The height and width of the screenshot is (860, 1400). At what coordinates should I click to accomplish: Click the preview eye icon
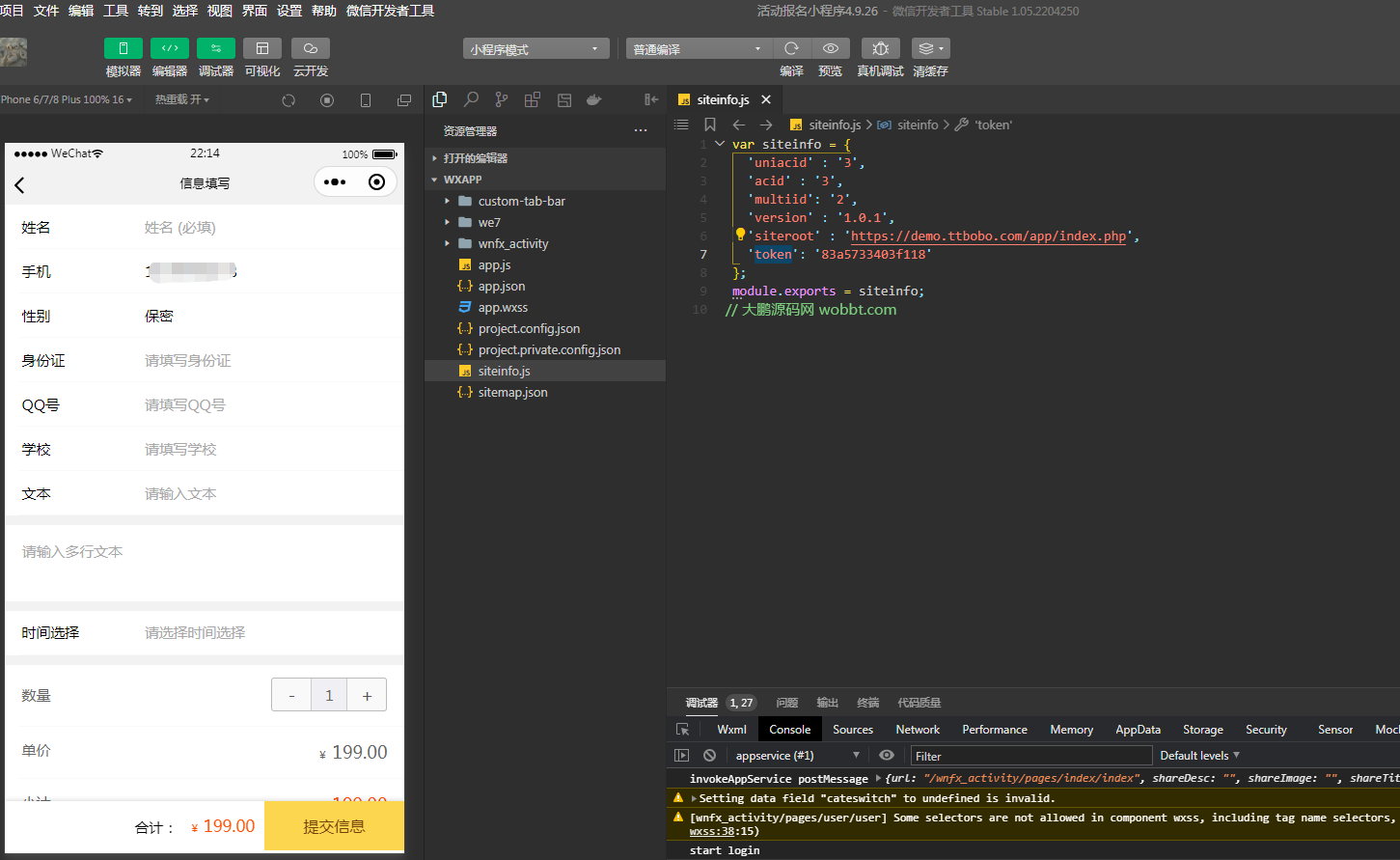pos(830,48)
